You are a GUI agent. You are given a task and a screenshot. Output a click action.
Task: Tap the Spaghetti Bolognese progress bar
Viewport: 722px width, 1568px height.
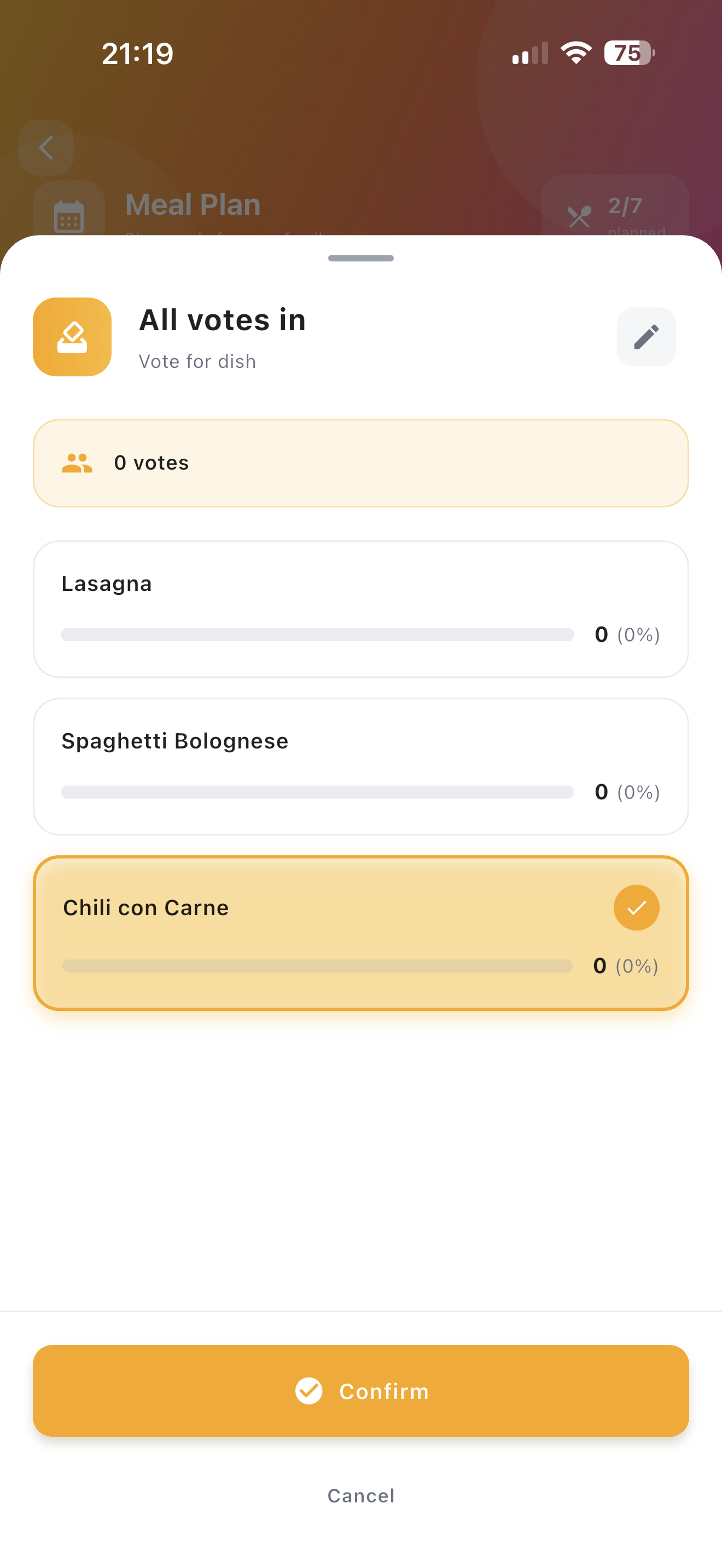317,792
